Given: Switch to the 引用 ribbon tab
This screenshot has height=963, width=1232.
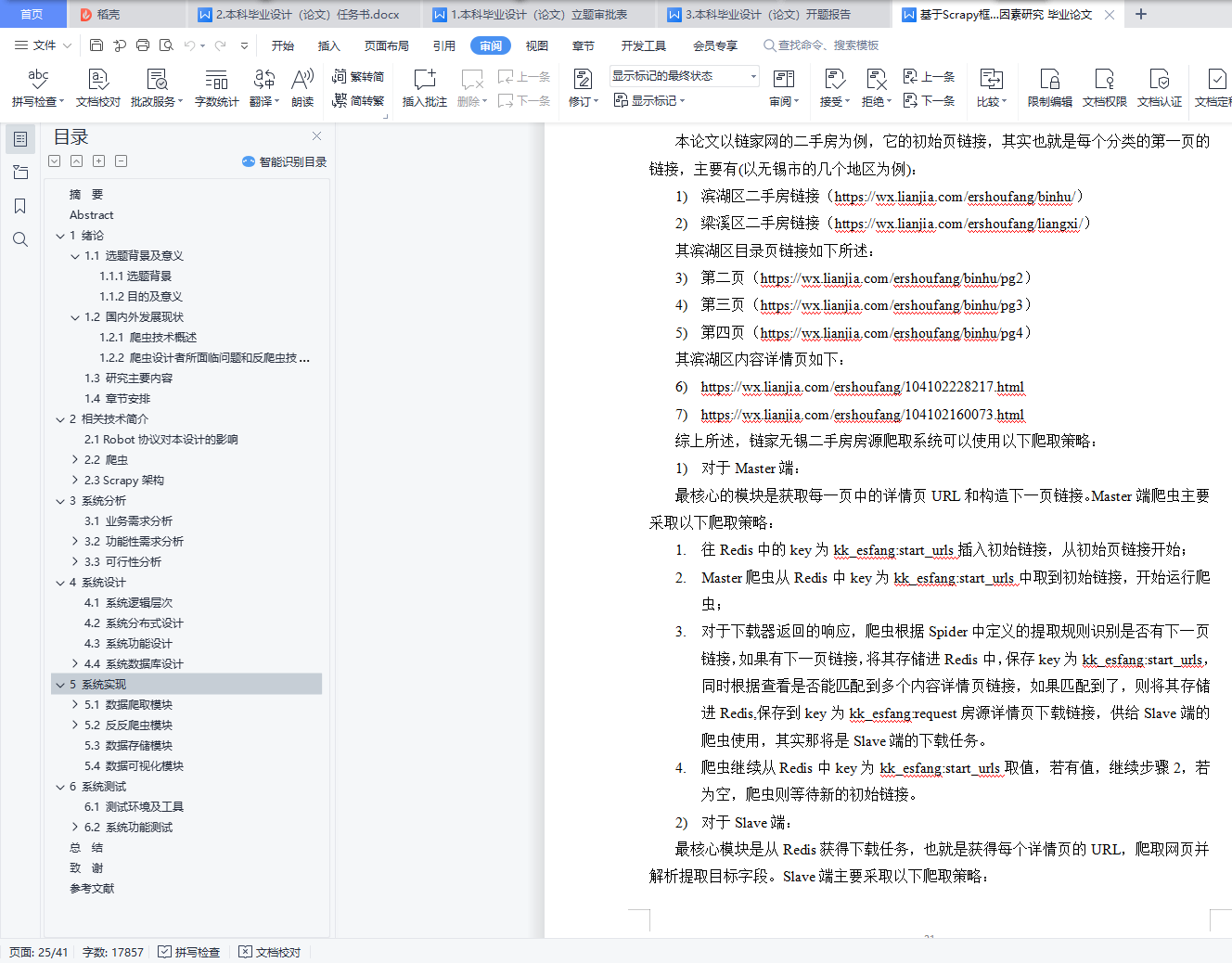Looking at the screenshot, I should pyautogui.click(x=444, y=45).
